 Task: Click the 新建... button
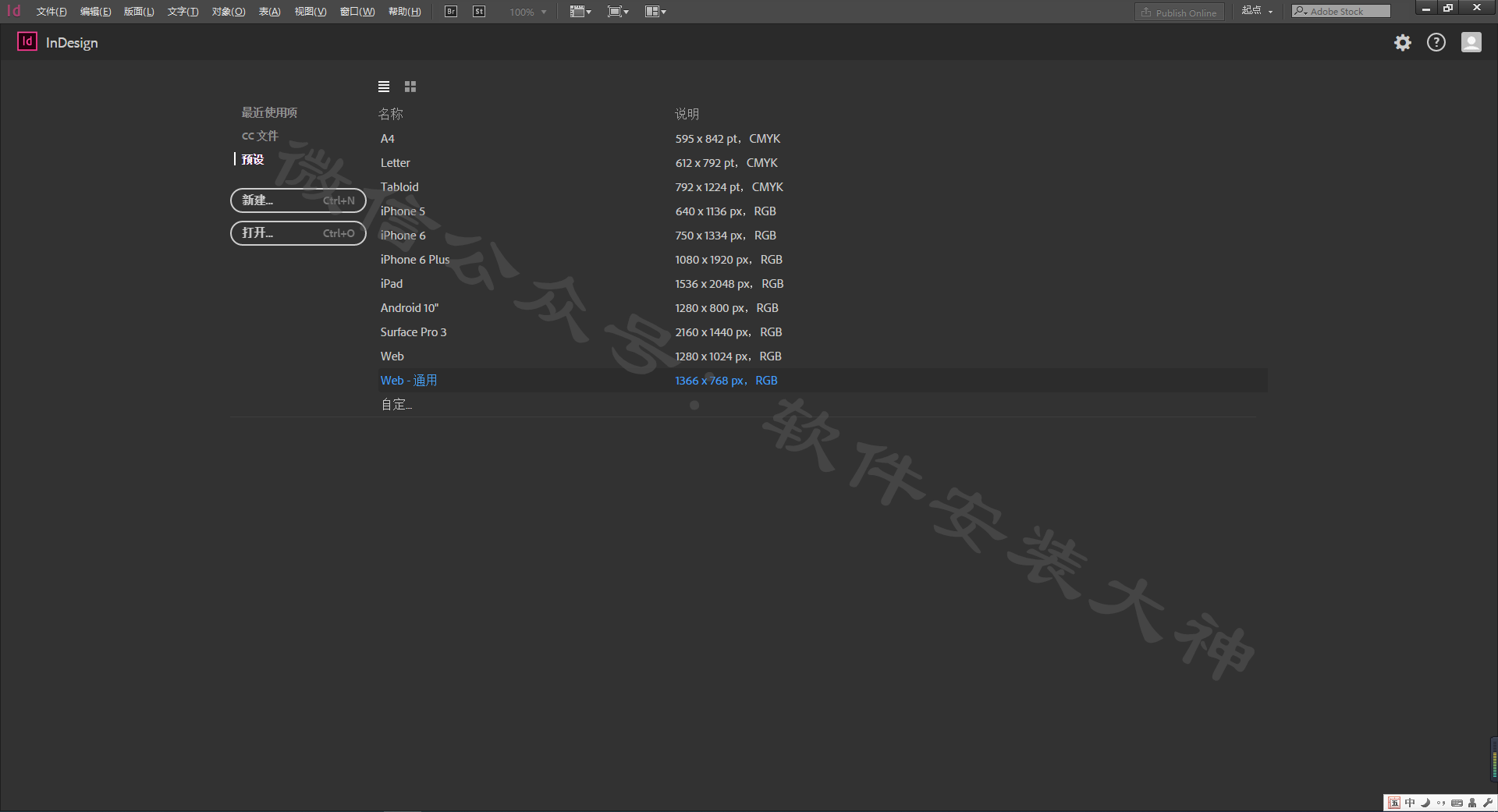click(x=298, y=200)
